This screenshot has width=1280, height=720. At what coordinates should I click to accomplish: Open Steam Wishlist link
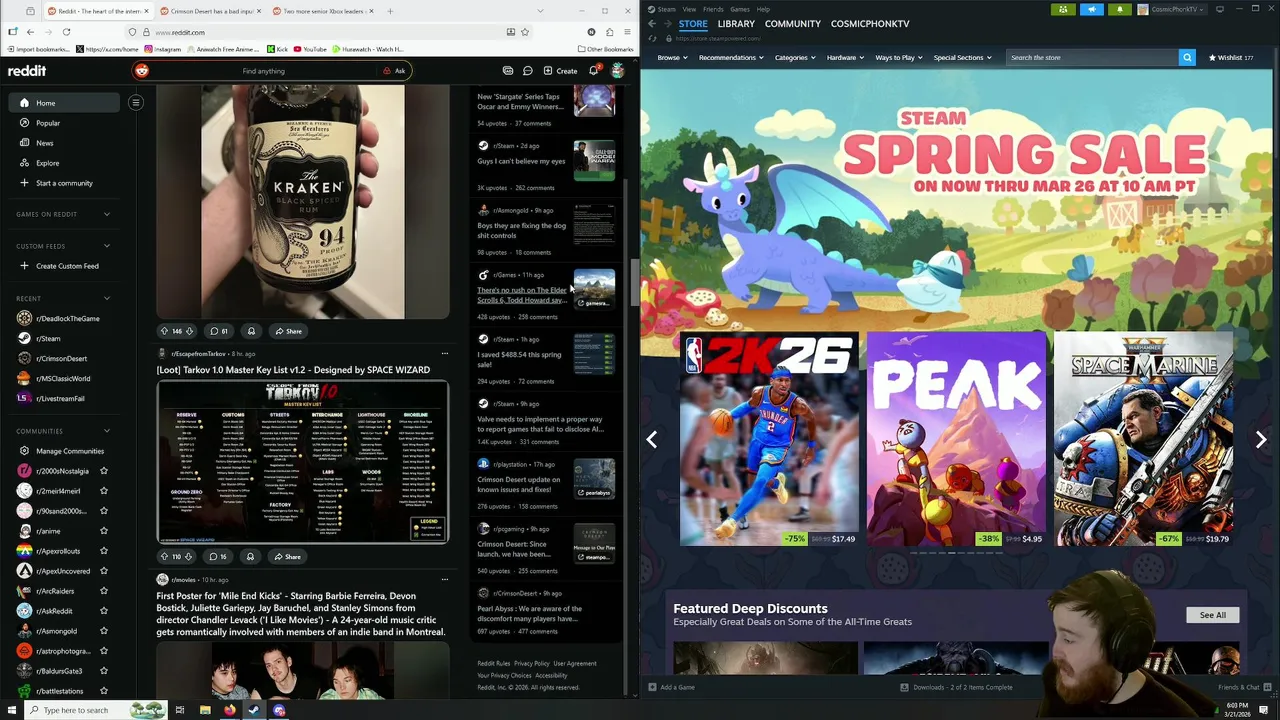point(1231,57)
